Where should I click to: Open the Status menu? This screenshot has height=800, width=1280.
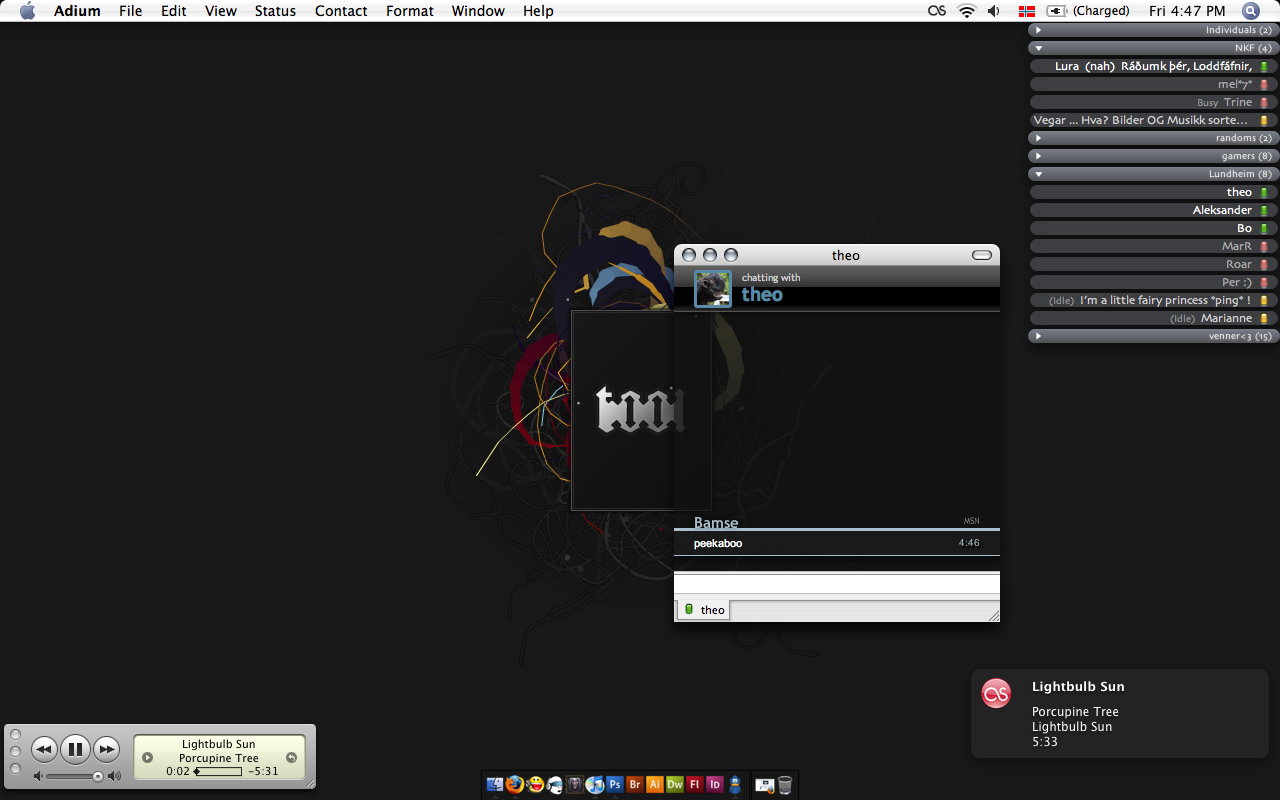coord(275,11)
